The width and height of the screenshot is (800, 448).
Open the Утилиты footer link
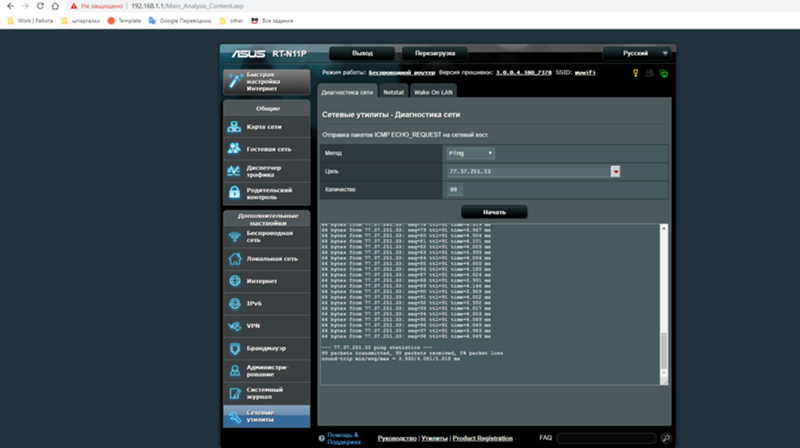coord(434,438)
